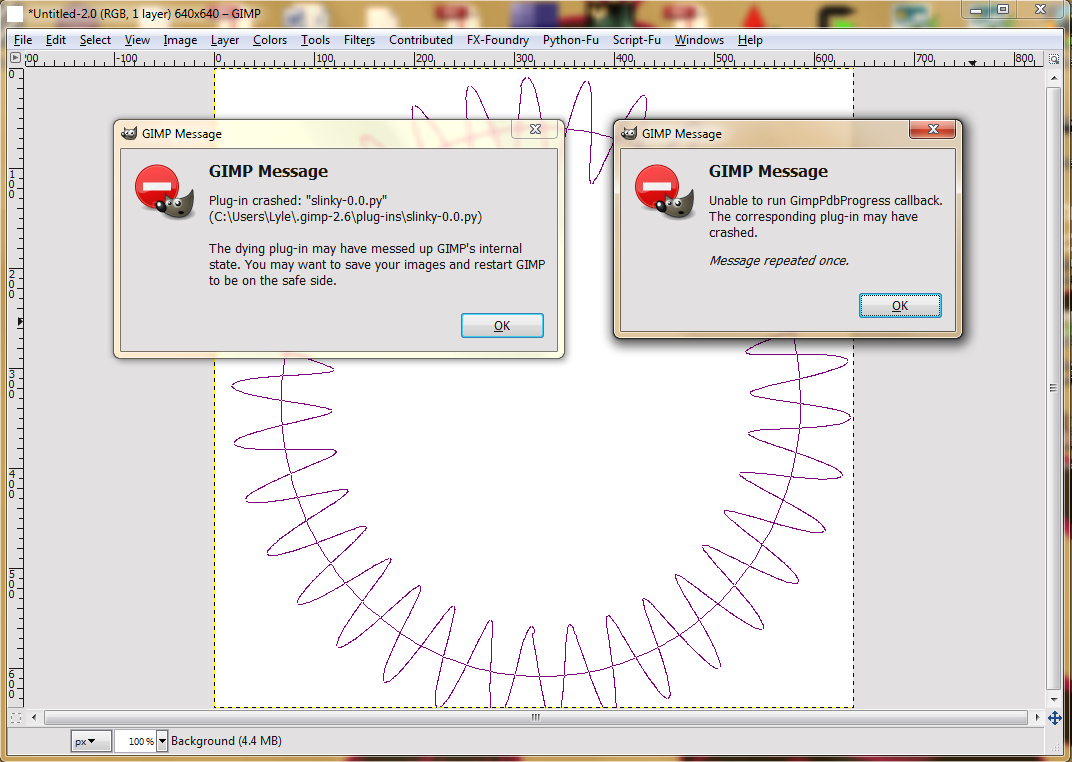The width and height of the screenshot is (1072, 762).
Task: Click the scroll up arrow
Action: coord(1054,77)
